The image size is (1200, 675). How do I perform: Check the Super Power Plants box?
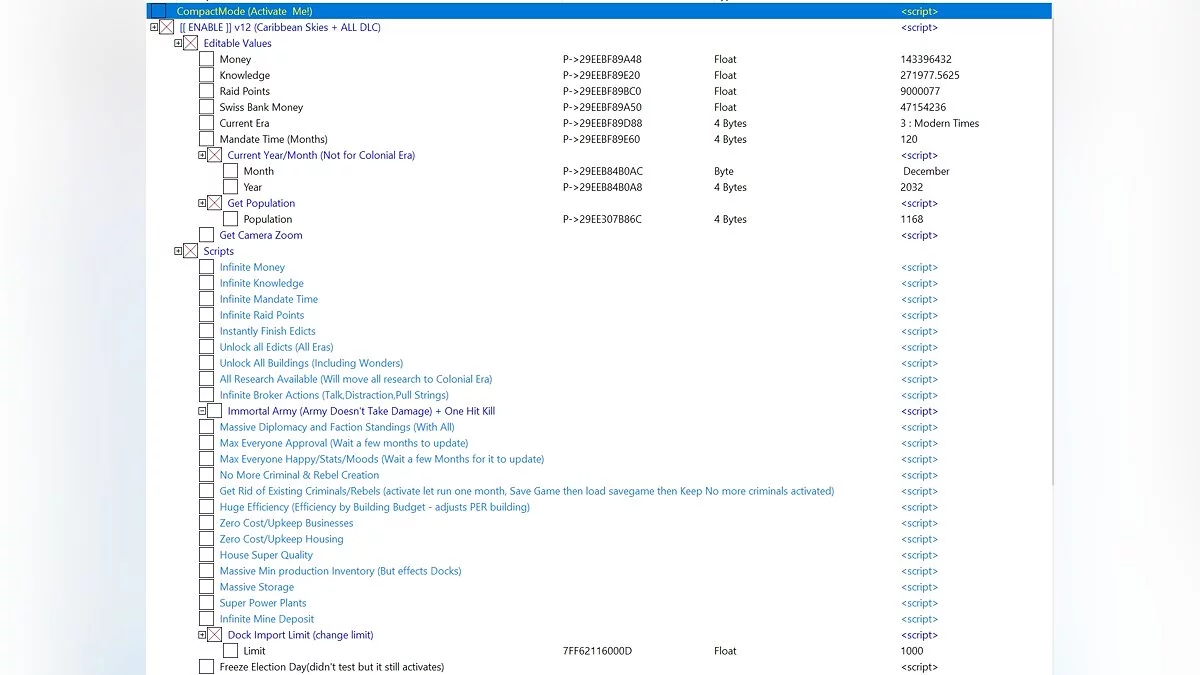(206, 603)
